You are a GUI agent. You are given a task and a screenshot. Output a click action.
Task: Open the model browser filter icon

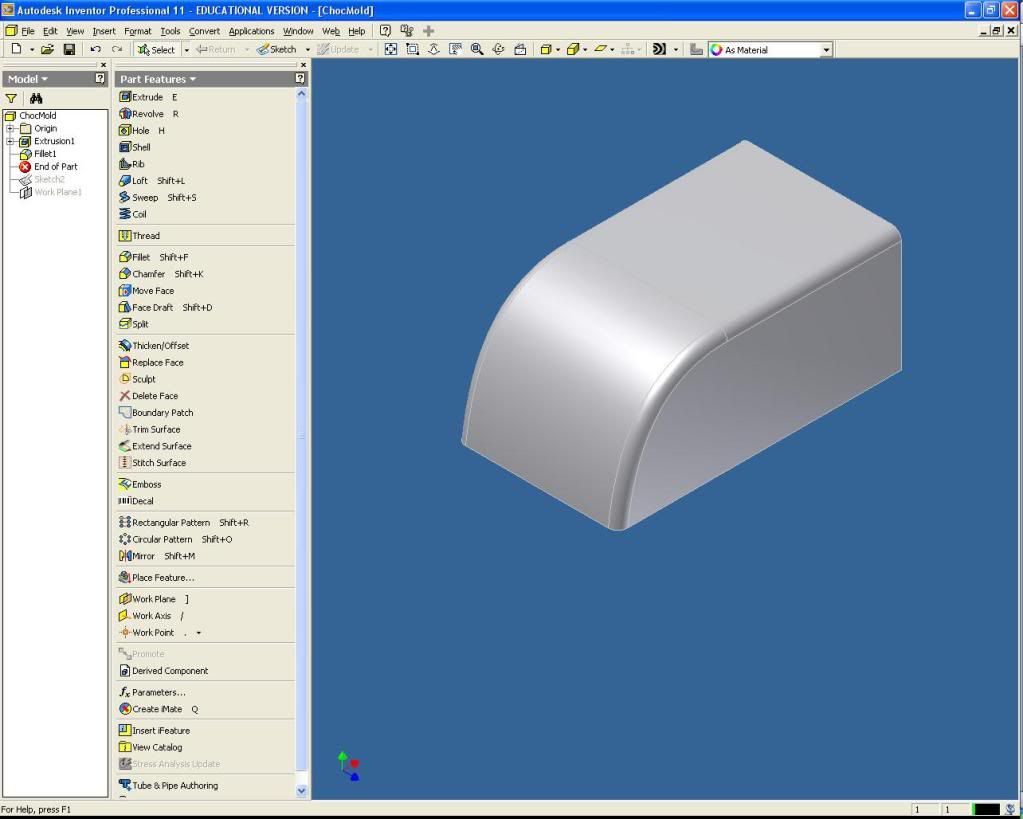(x=12, y=99)
